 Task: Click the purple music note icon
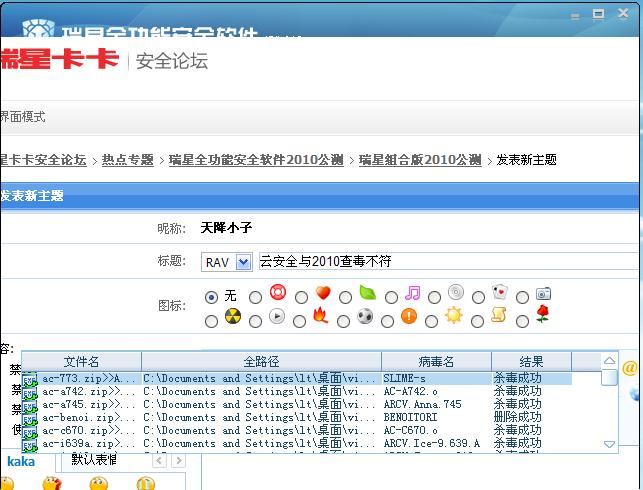point(413,293)
